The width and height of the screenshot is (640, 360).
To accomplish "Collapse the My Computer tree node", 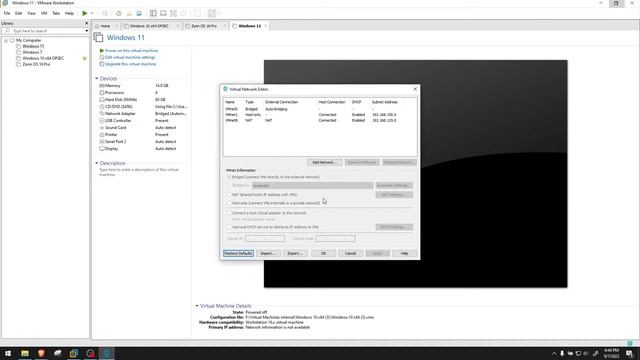I will pyautogui.click(x=6, y=40).
